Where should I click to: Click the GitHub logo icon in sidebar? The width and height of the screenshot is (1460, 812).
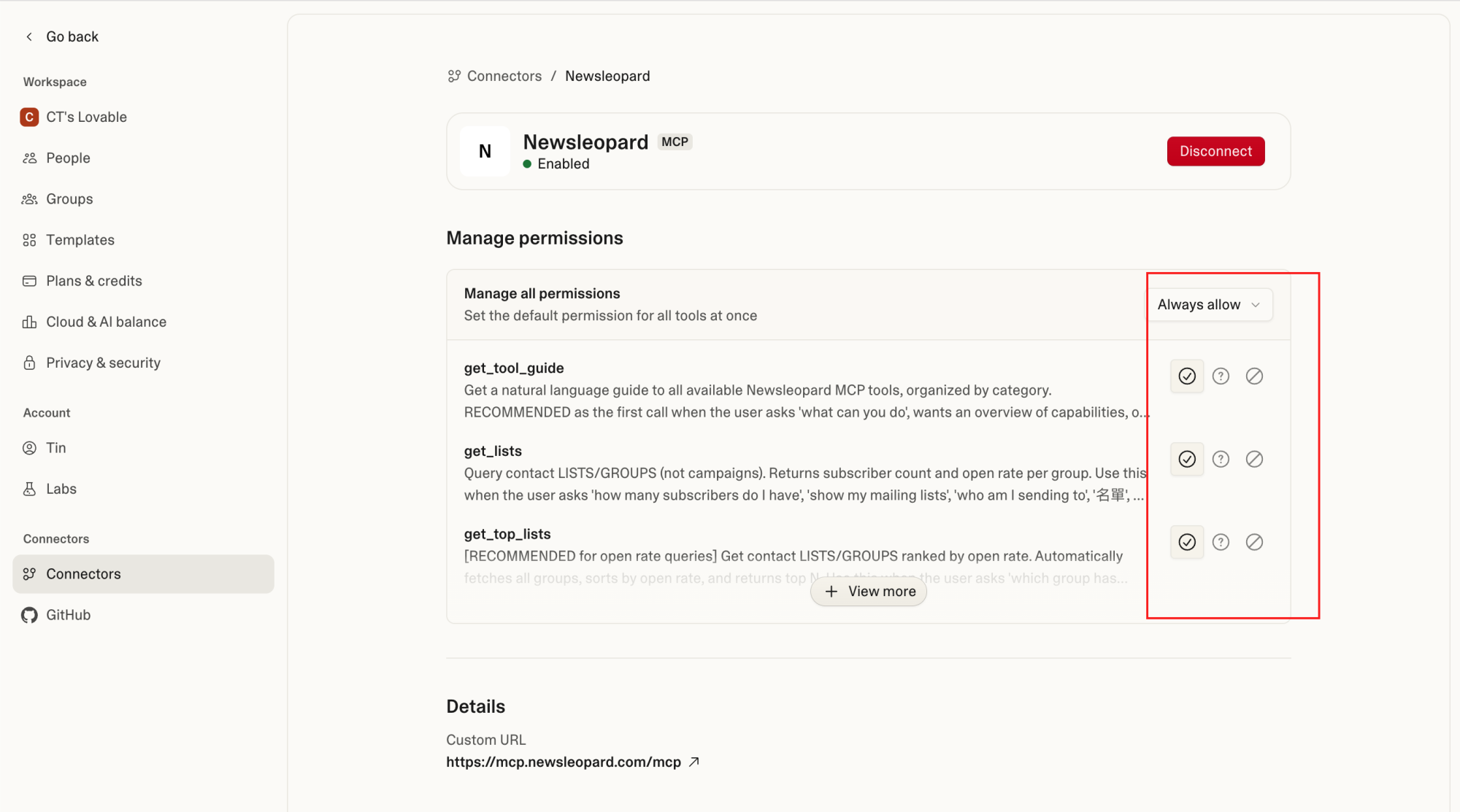tap(29, 615)
